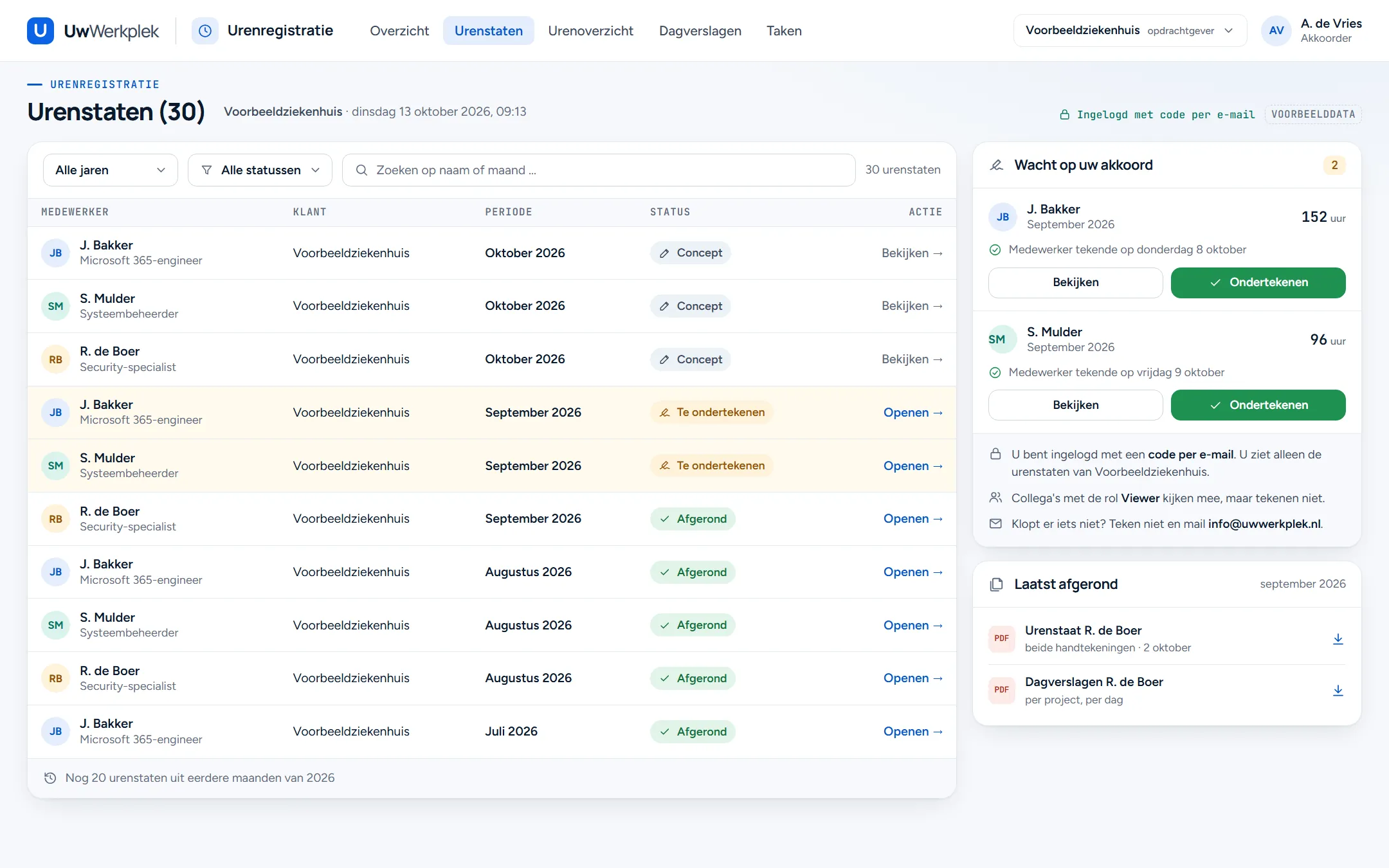
Task: Click Bekijken in J. Bakker's approval card
Action: coord(1076,283)
